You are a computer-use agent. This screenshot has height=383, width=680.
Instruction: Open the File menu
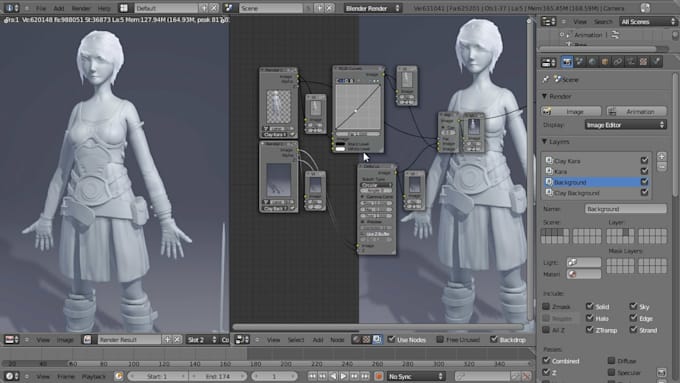pos(41,8)
